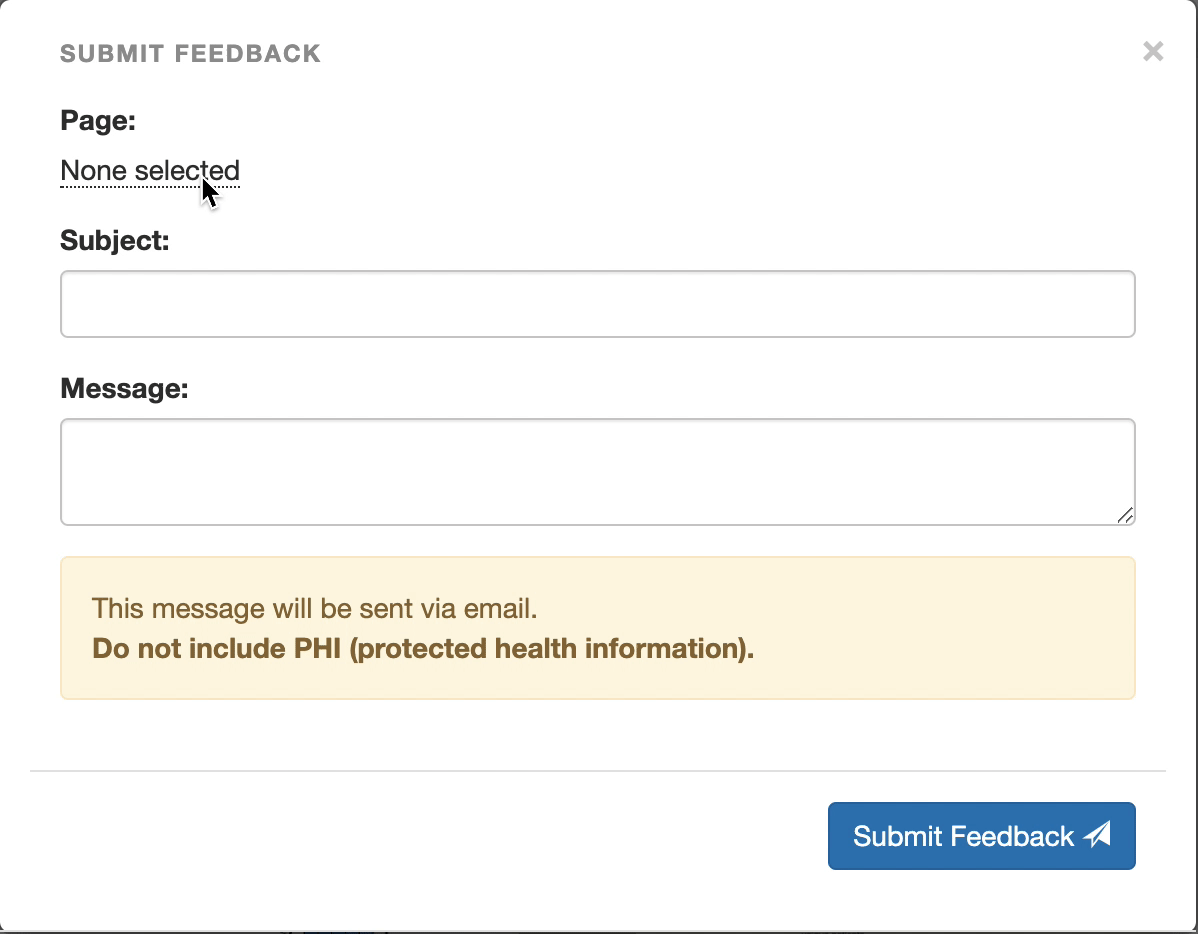Click the bold 'Do not include PHI' warning
The width and height of the screenshot is (1198, 934).
coord(216,649)
